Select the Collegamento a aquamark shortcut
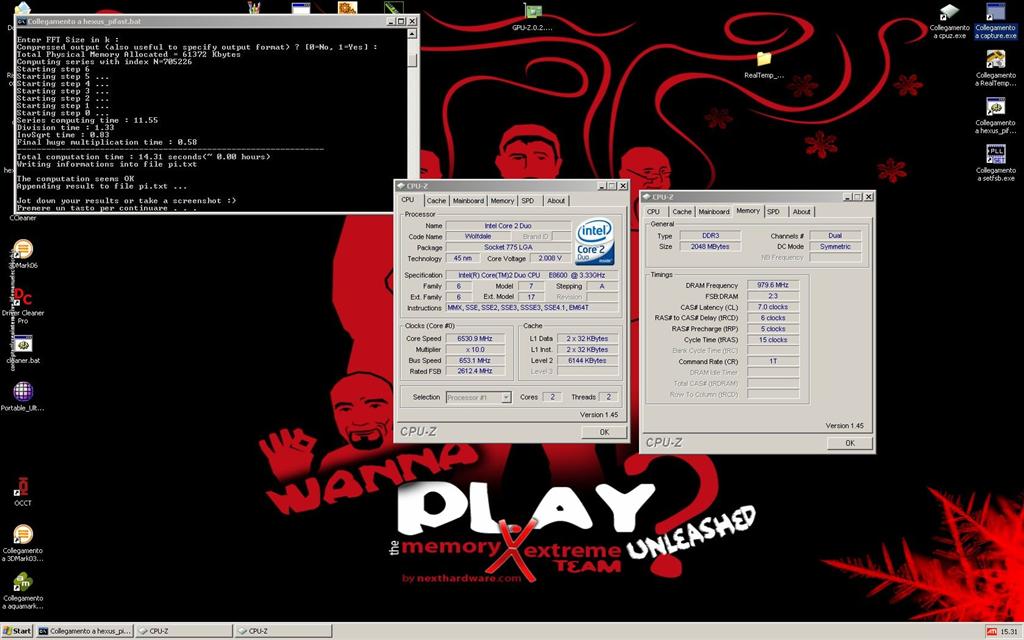 coord(23,591)
